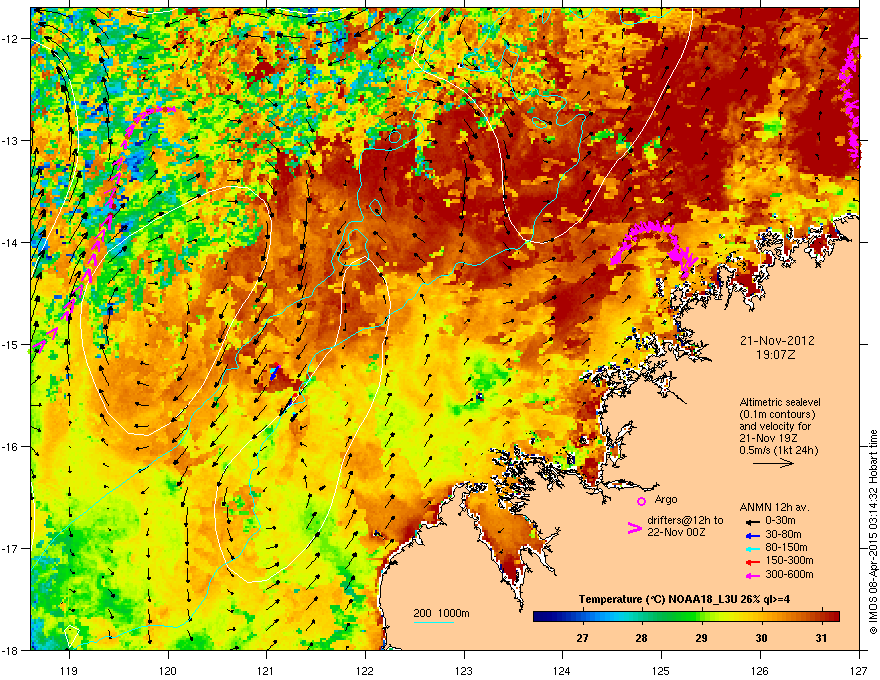880x680 pixels.
Task: Click the date label 21-Nov-2012
Action: tap(777, 341)
